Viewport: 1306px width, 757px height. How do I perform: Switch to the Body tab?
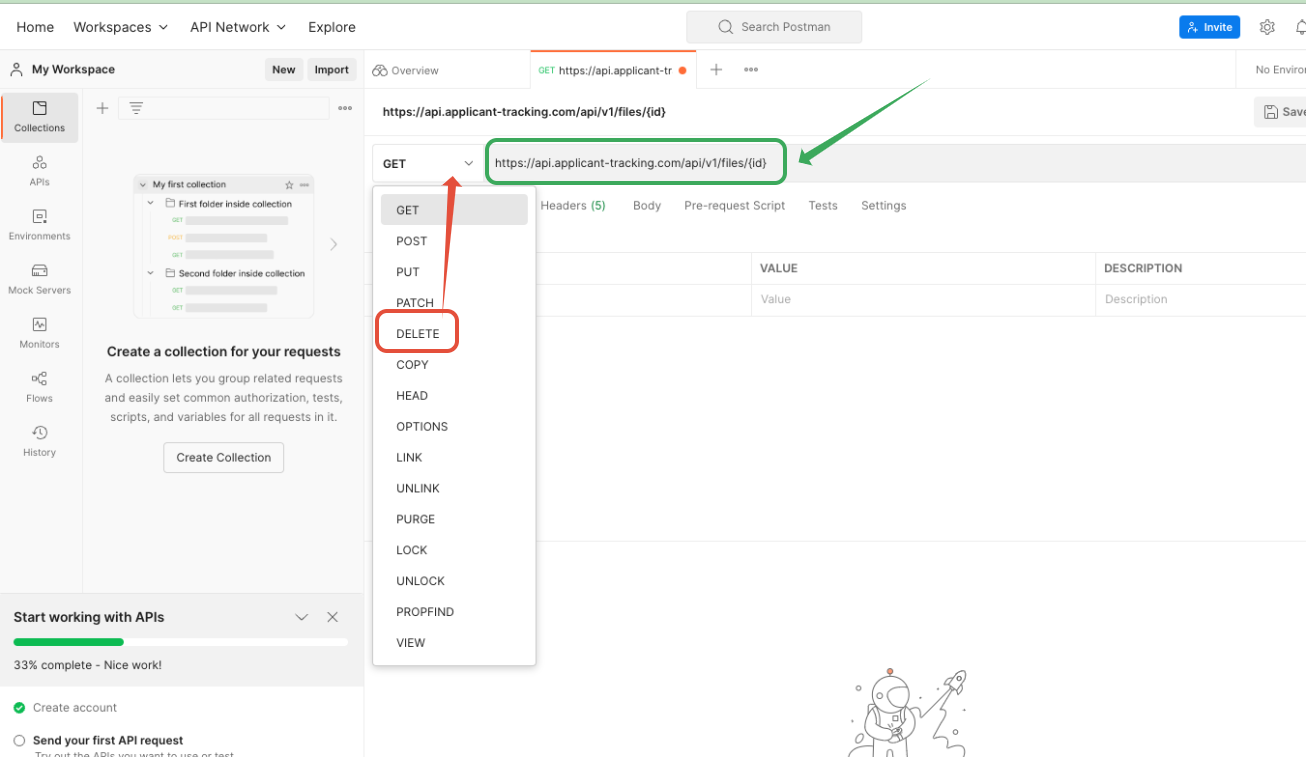(647, 205)
